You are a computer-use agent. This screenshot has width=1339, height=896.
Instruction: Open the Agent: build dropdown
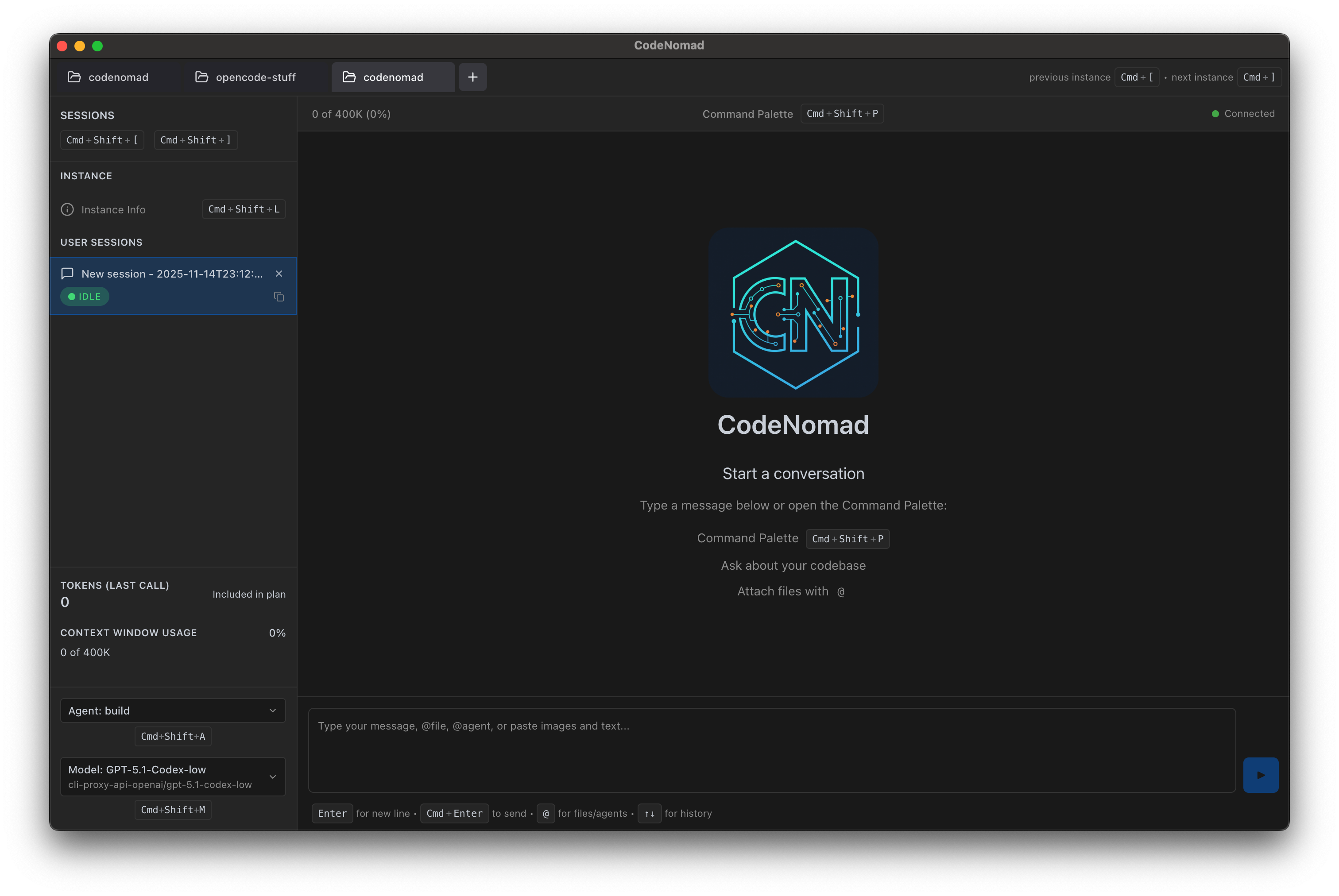(173, 710)
